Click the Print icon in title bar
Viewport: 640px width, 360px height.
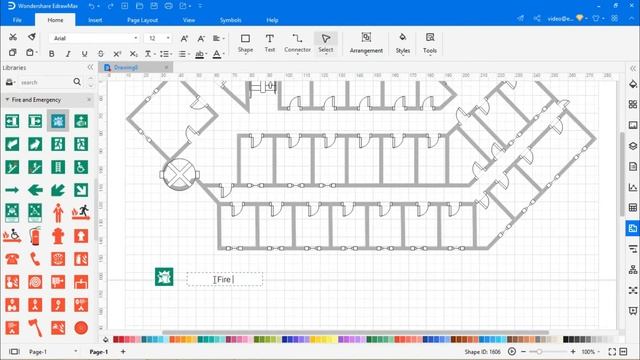[x=169, y=6]
